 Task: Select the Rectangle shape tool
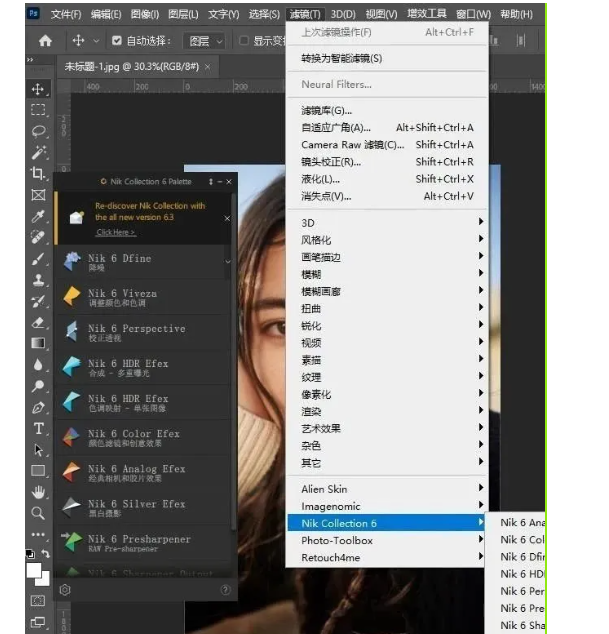point(38,471)
